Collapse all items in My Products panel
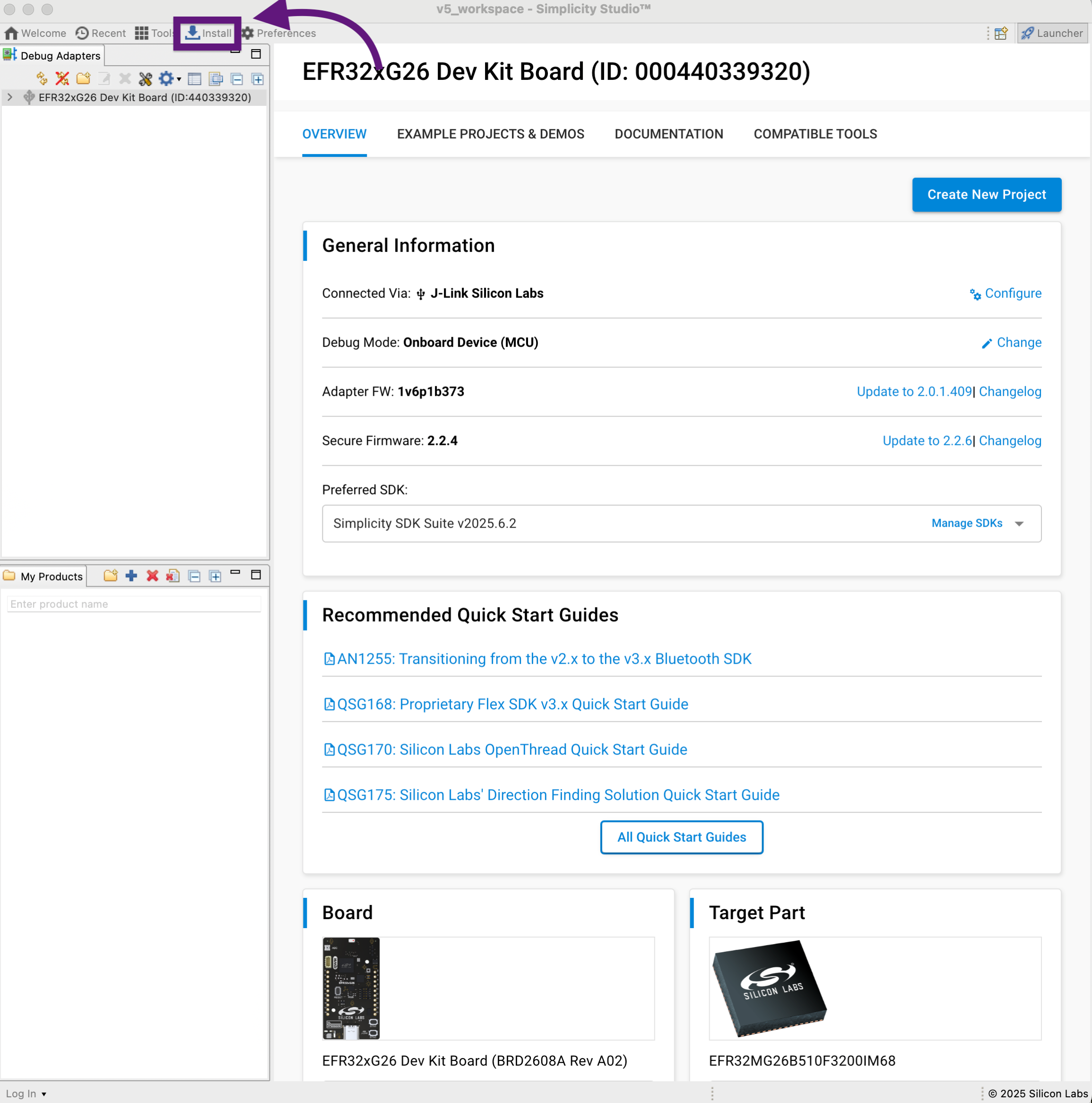Viewport: 1092px width, 1103px height. 194,576
